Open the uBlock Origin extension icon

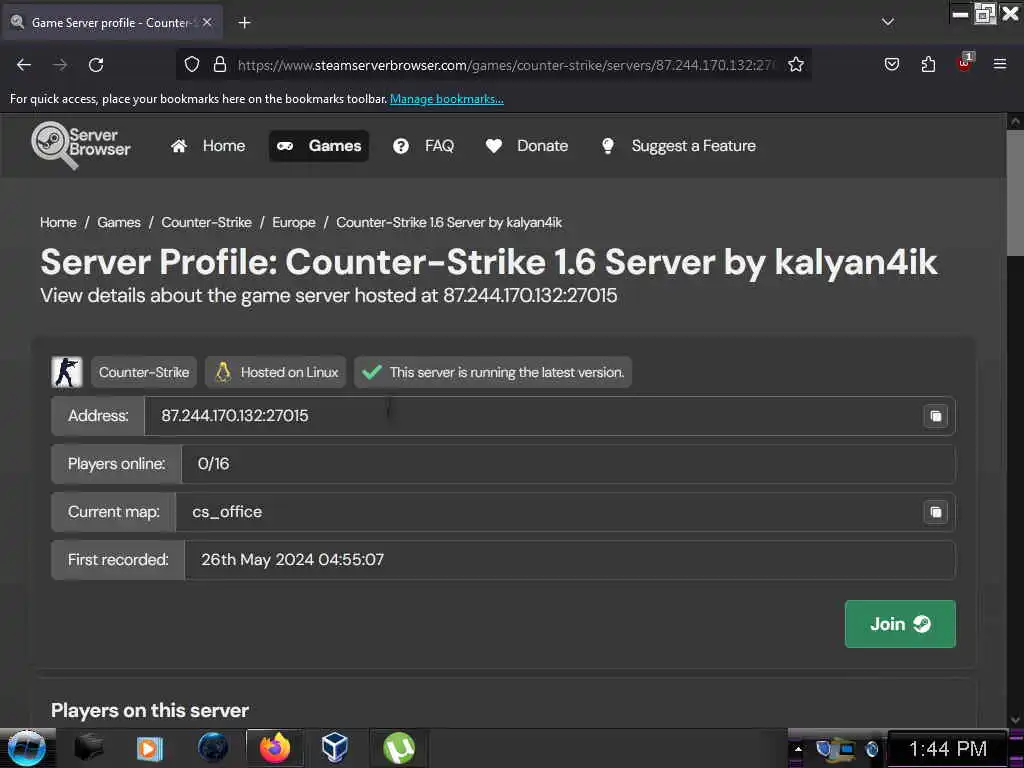[964, 63]
